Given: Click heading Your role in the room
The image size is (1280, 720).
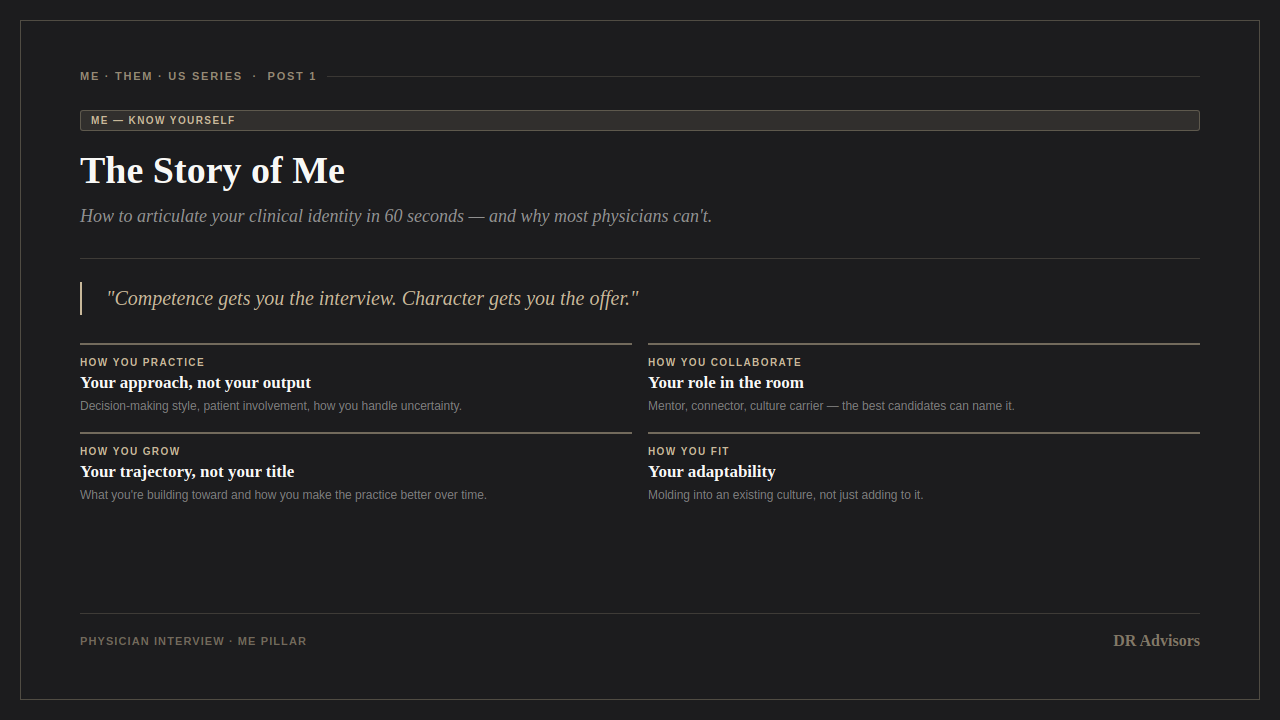Looking at the screenshot, I should tap(726, 383).
